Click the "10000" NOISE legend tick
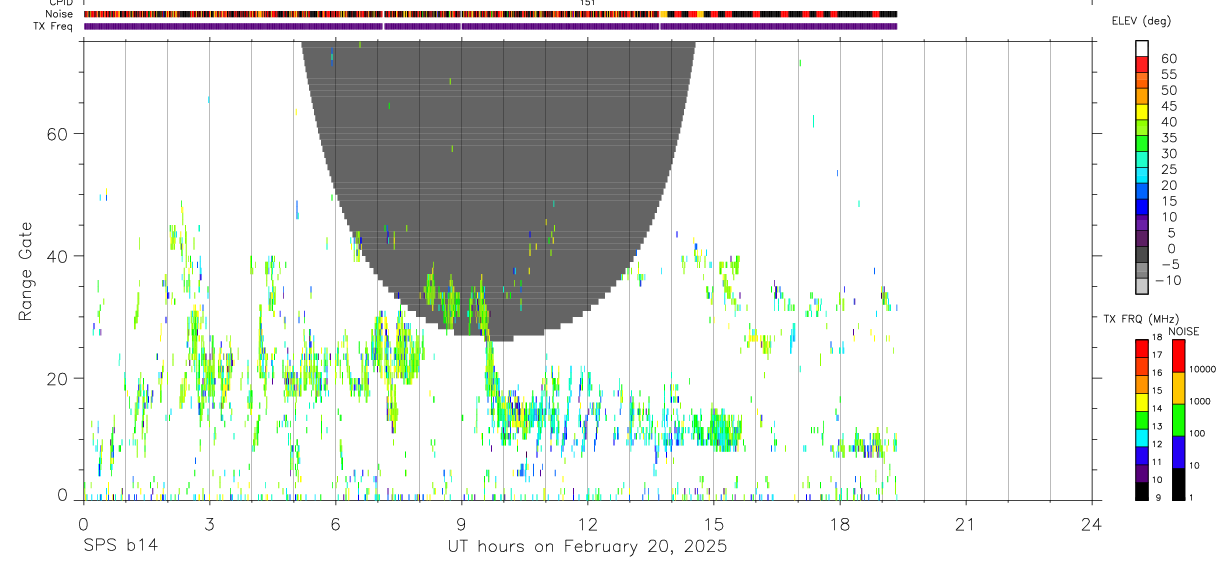1228x567 pixels. (1202, 370)
